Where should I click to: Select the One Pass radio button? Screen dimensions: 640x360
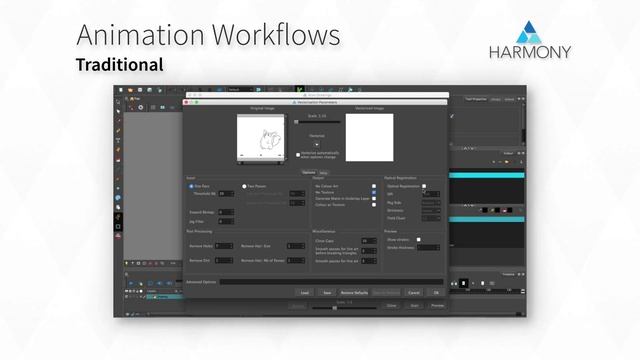pyautogui.click(x=191, y=186)
